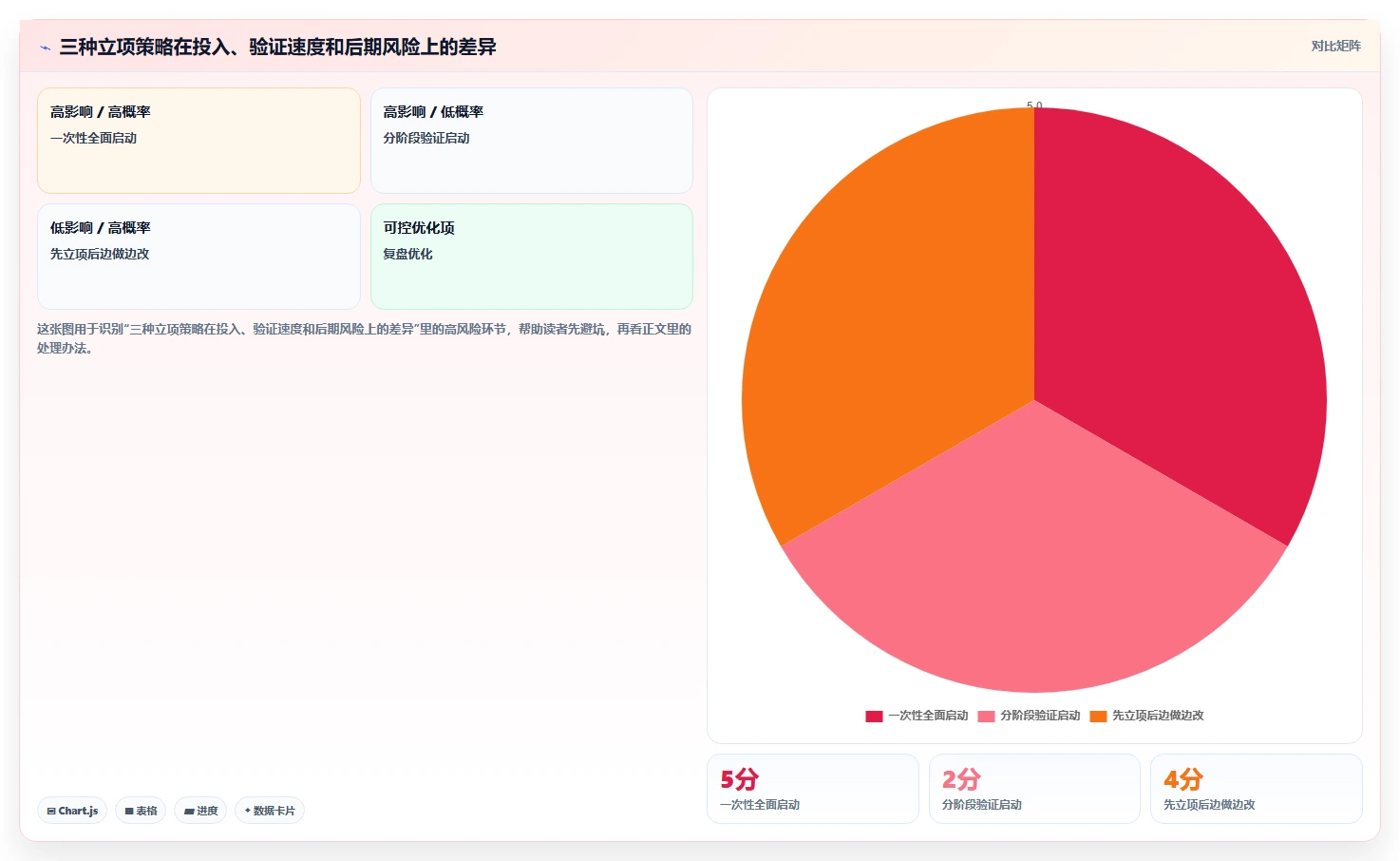Screen dimensions: 1400x861
Task: Click the 2分 score card
Action: click(1034, 789)
